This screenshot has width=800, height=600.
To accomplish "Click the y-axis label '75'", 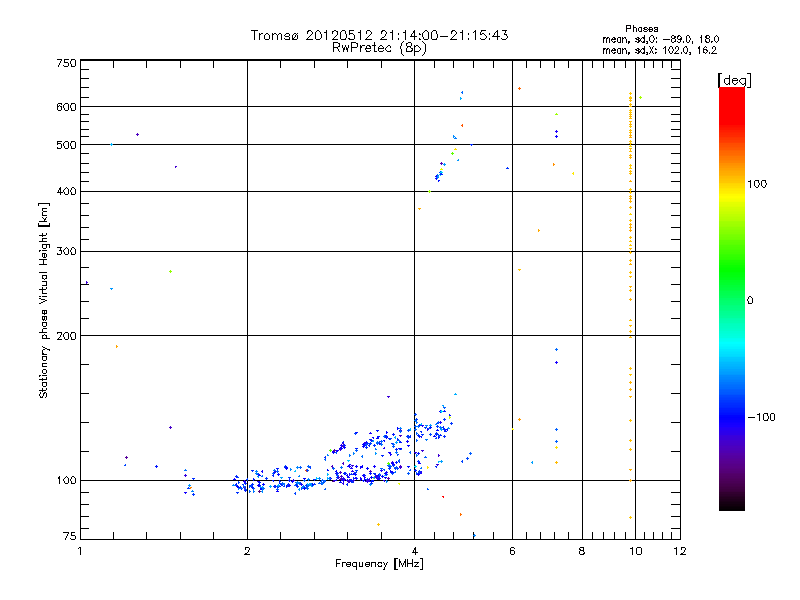I will click(x=70, y=536).
